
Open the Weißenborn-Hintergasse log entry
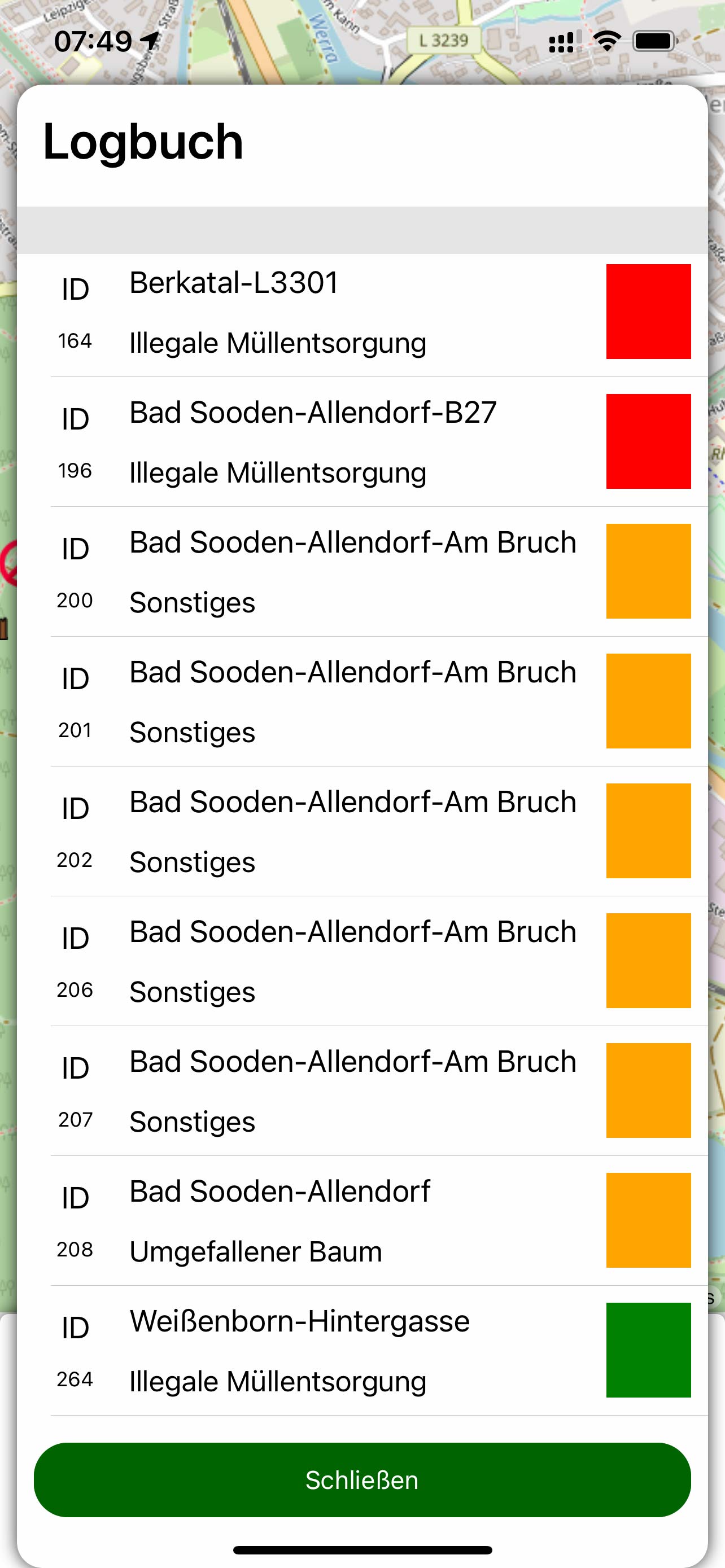point(299,1321)
